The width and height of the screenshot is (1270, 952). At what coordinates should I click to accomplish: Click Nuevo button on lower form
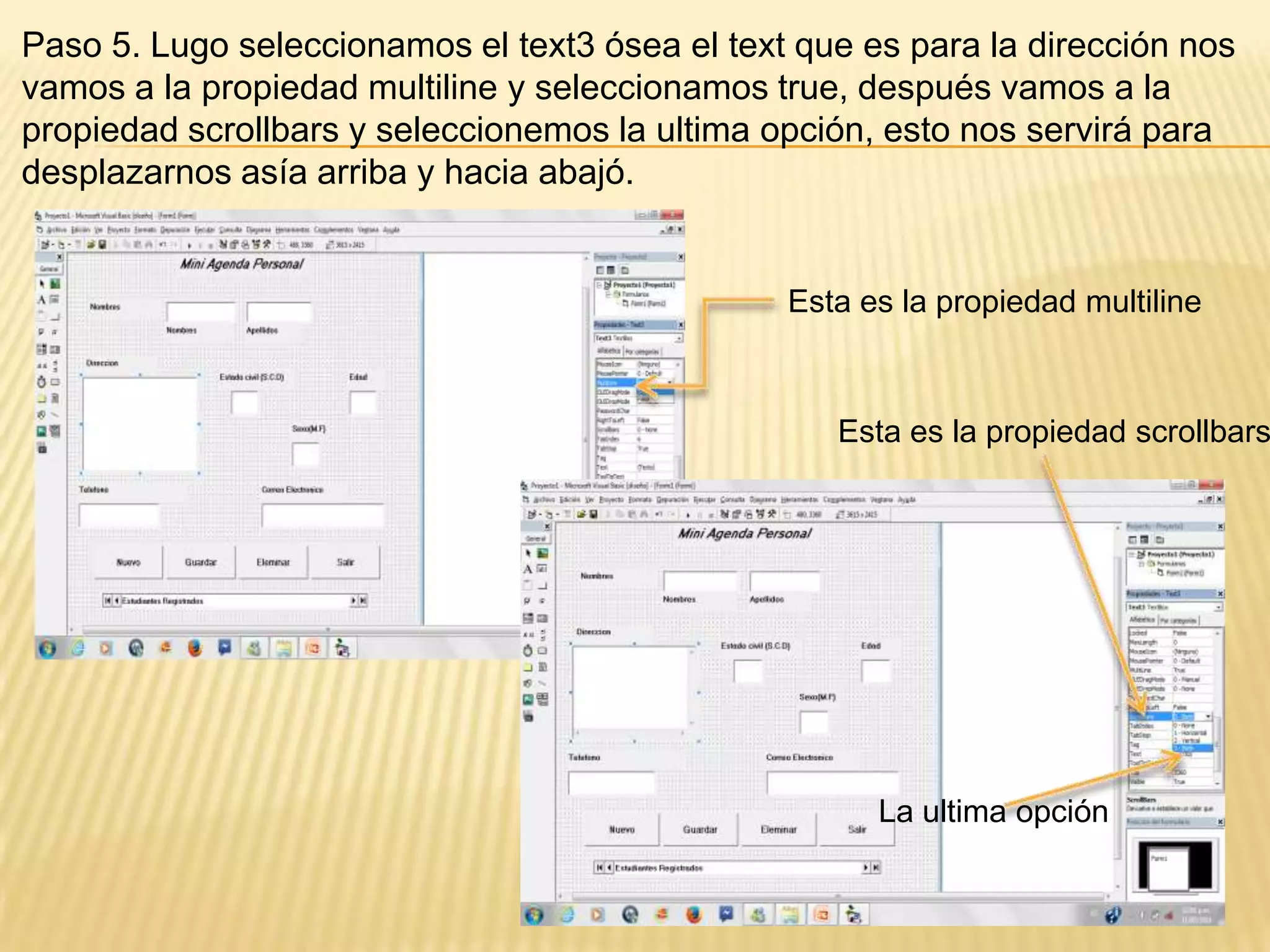point(621,829)
